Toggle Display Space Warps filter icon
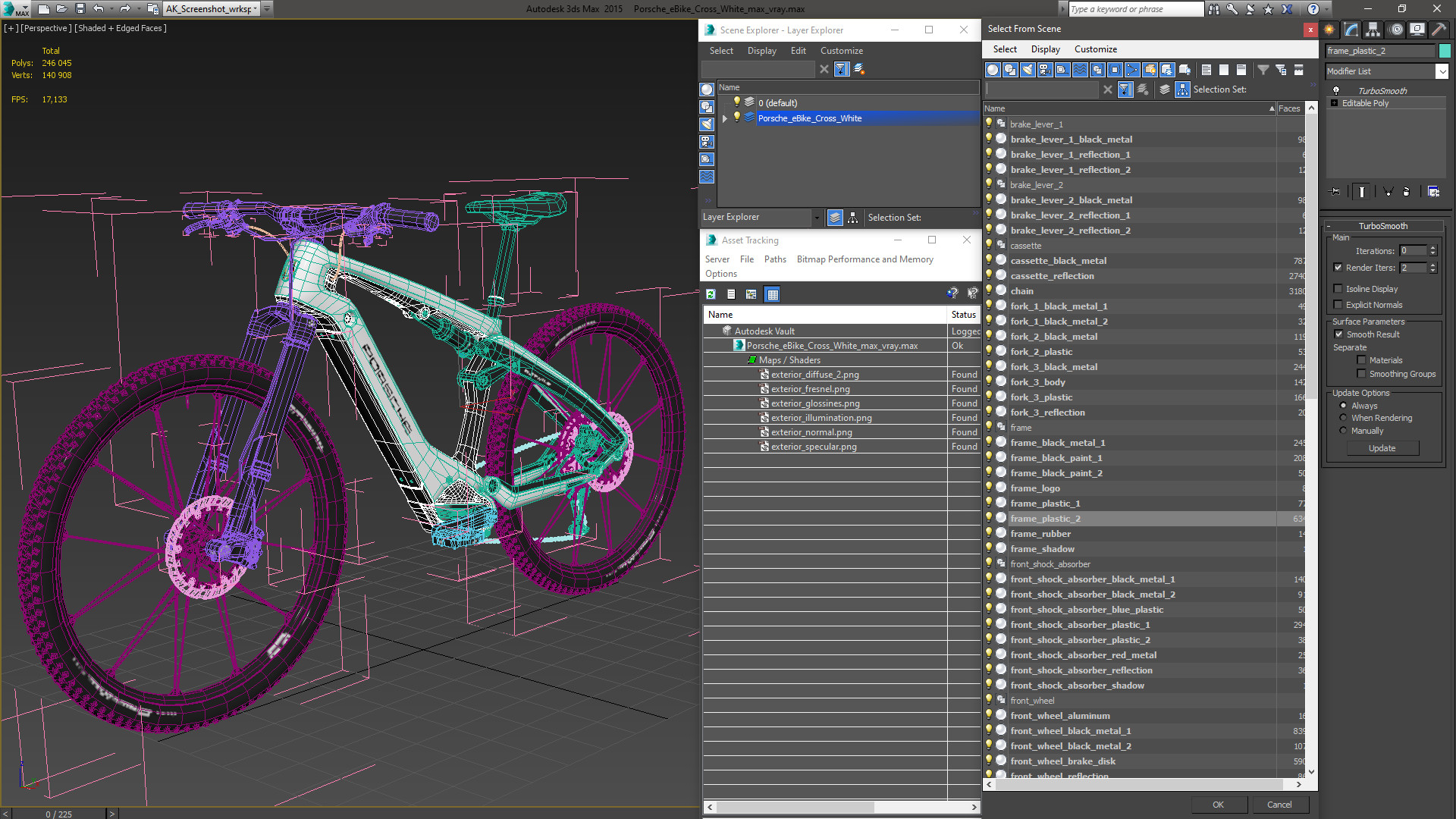The image size is (1456, 819). (x=1080, y=70)
